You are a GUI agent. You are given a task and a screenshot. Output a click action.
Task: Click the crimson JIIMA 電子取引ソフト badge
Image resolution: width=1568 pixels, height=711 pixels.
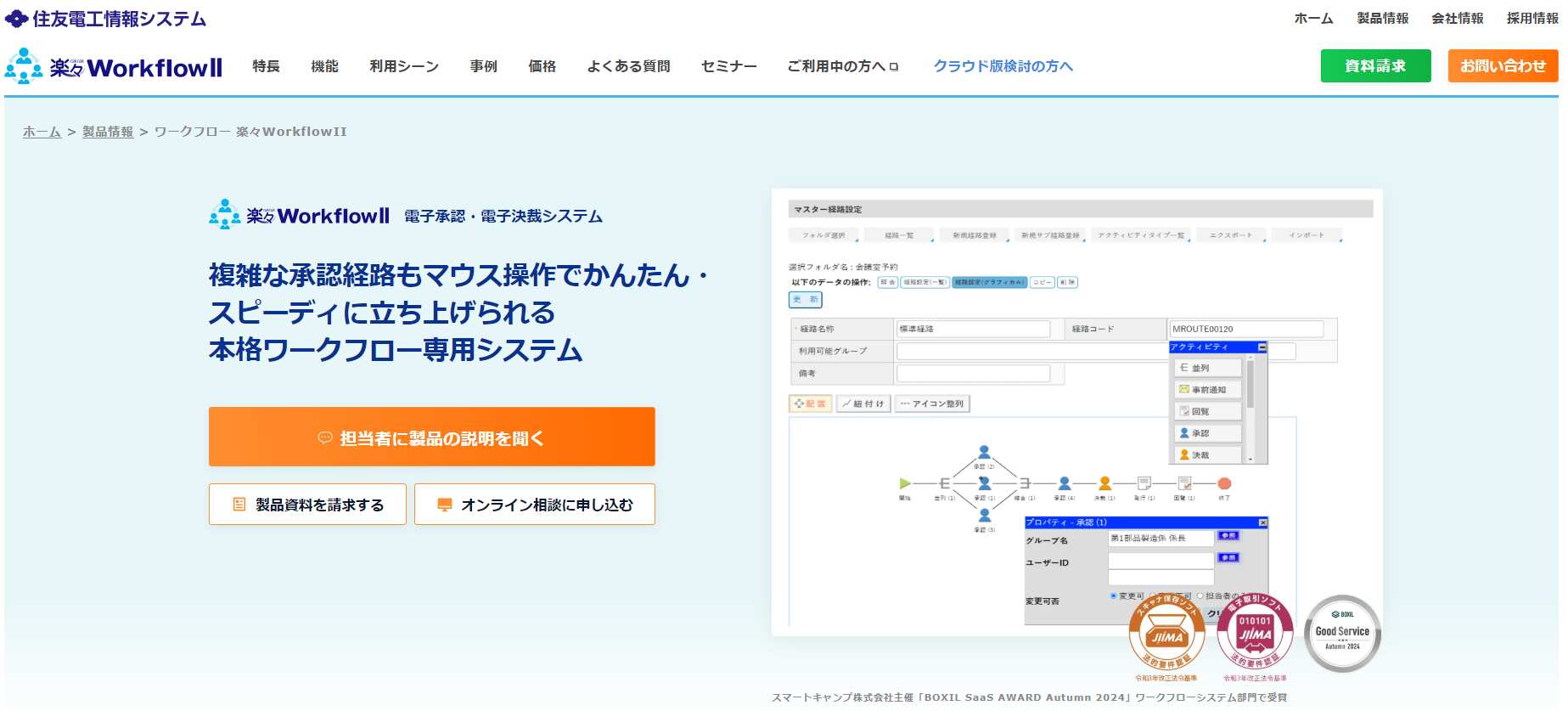point(1255,633)
